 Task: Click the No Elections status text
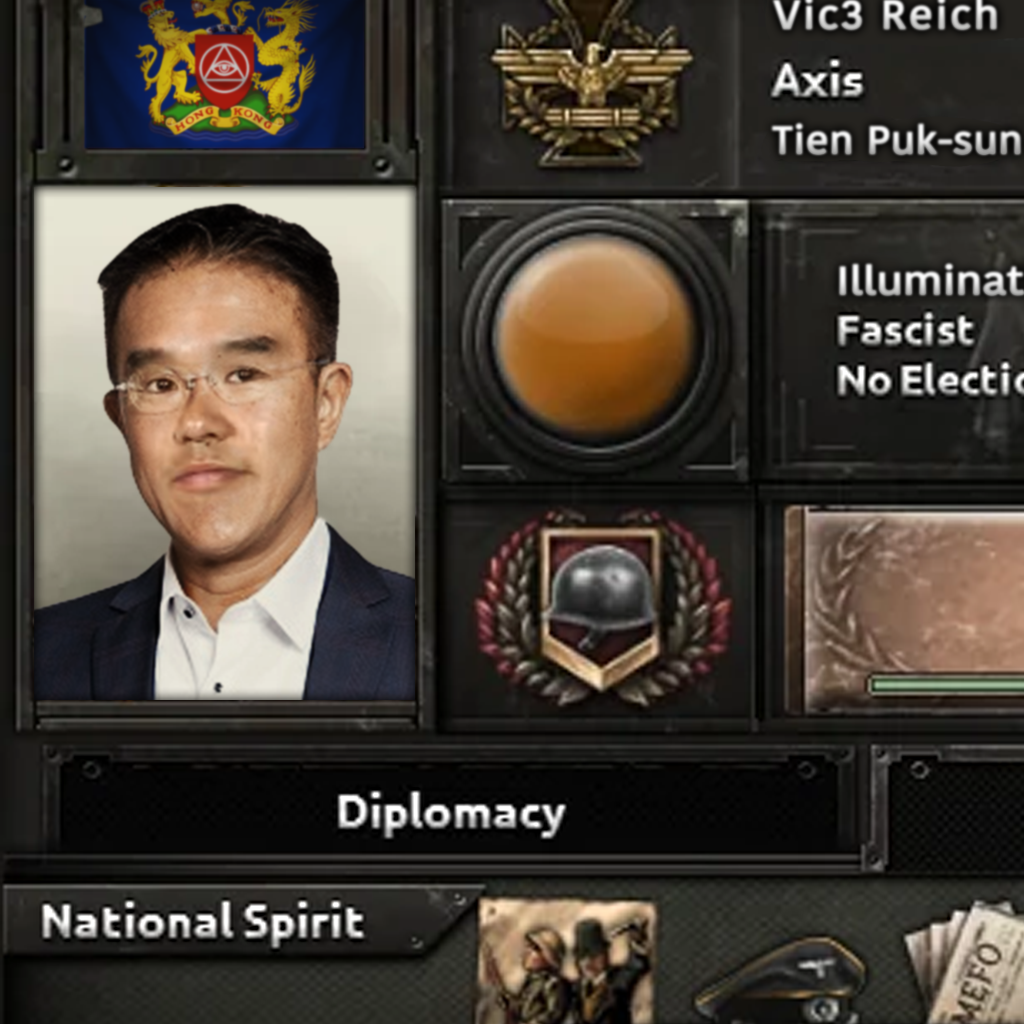pos(930,380)
